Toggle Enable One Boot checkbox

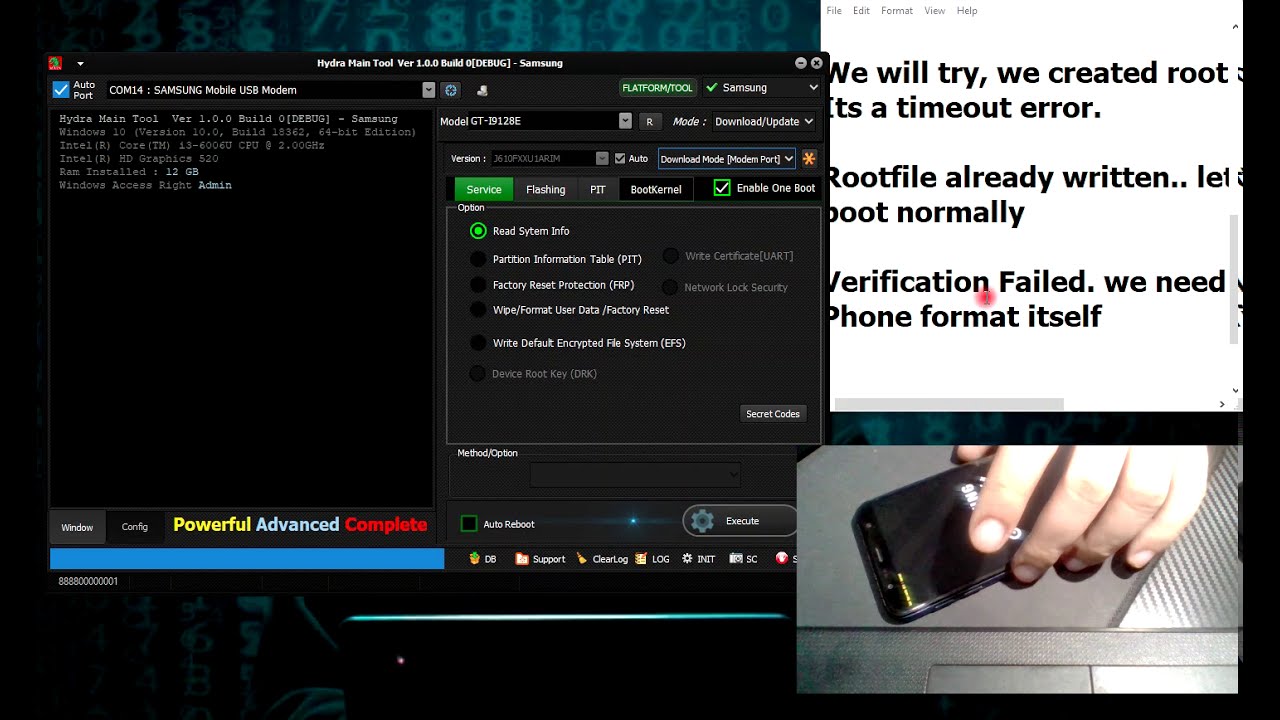(x=722, y=188)
